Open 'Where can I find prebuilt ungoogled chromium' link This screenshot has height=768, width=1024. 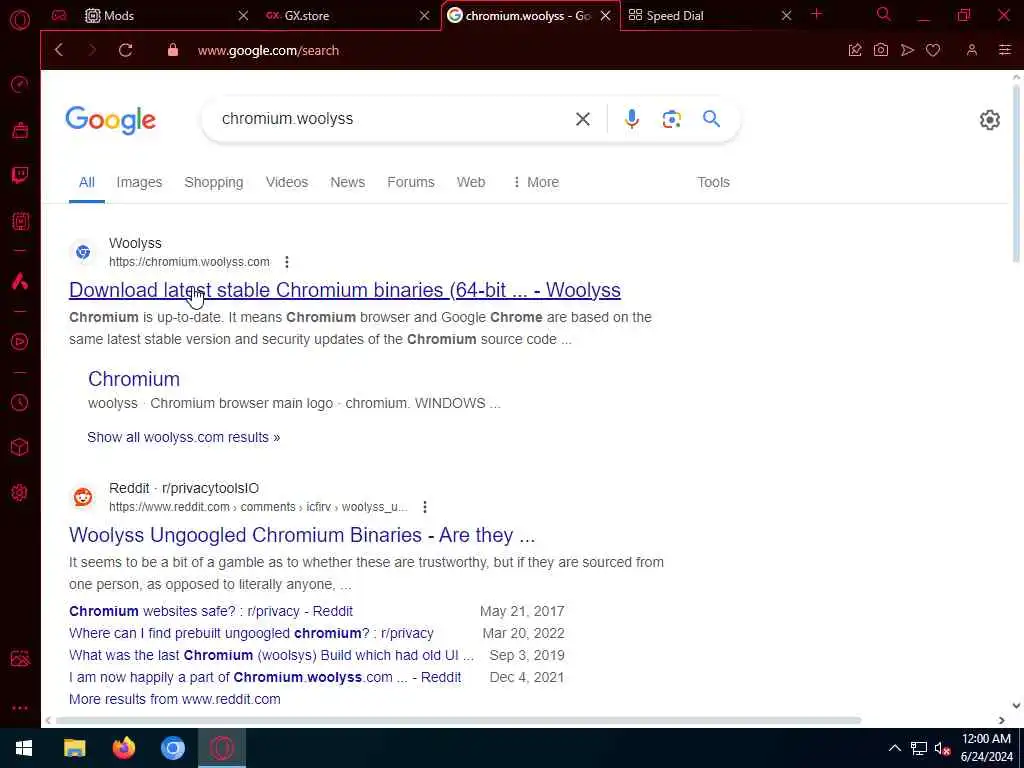tap(251, 633)
